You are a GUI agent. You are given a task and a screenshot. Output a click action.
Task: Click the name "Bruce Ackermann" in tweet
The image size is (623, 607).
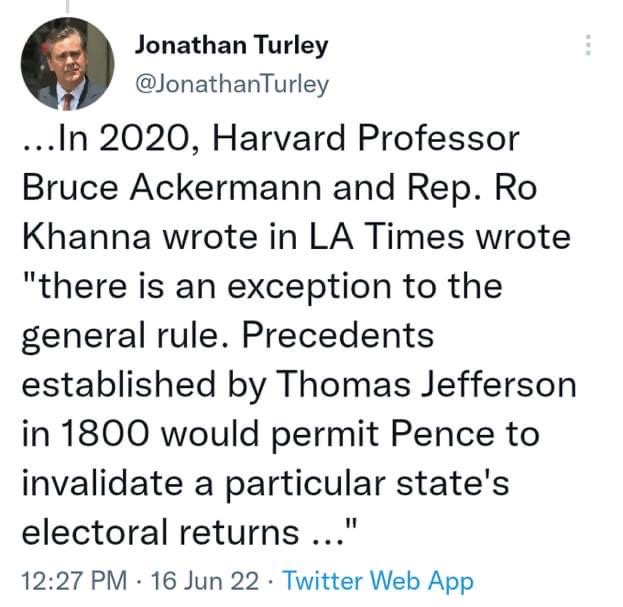172,188
